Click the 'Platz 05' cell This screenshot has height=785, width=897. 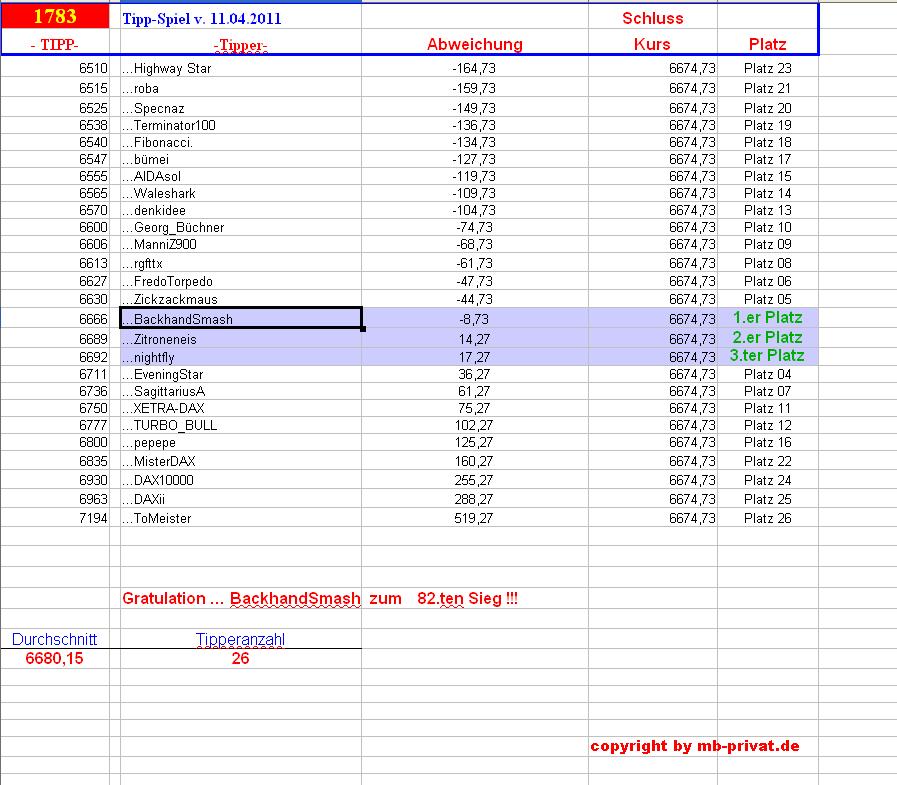(x=768, y=300)
